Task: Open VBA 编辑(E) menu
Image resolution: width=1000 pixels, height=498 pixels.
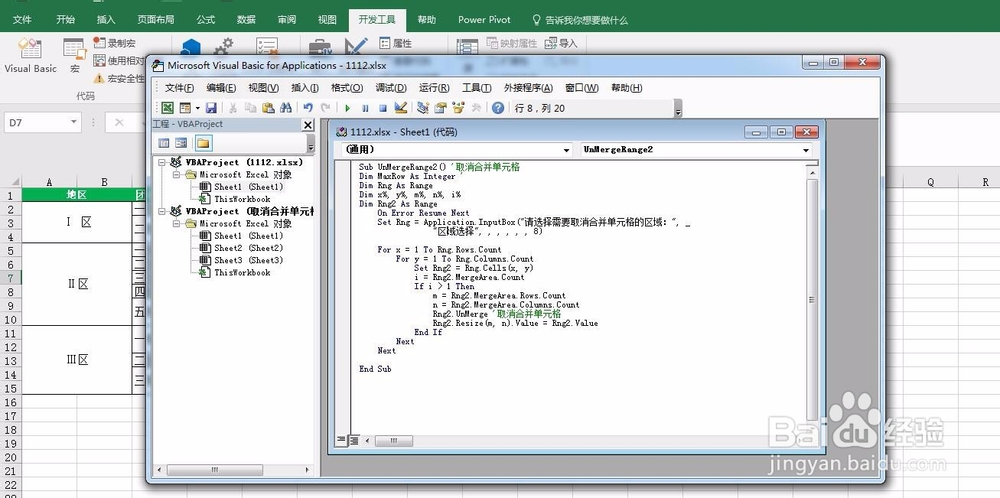Action: pyautogui.click(x=221, y=88)
